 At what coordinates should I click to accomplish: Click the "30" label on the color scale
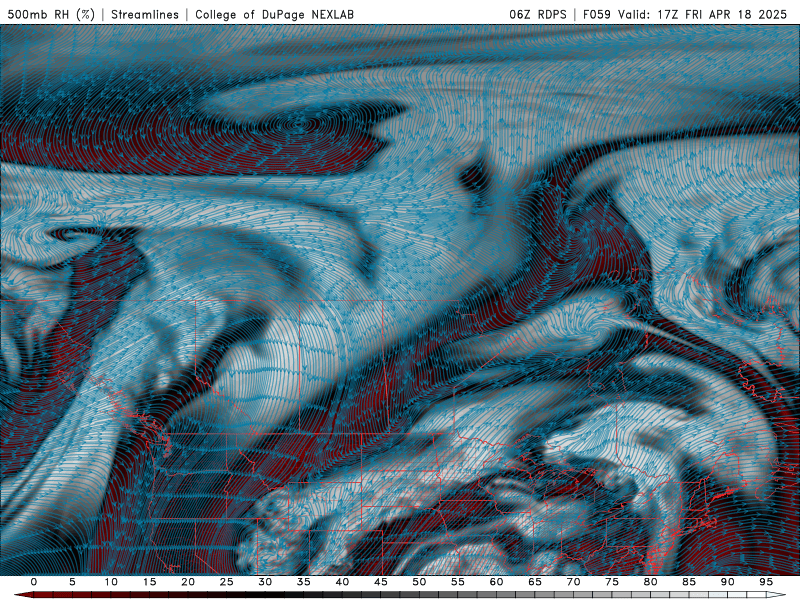tap(265, 582)
